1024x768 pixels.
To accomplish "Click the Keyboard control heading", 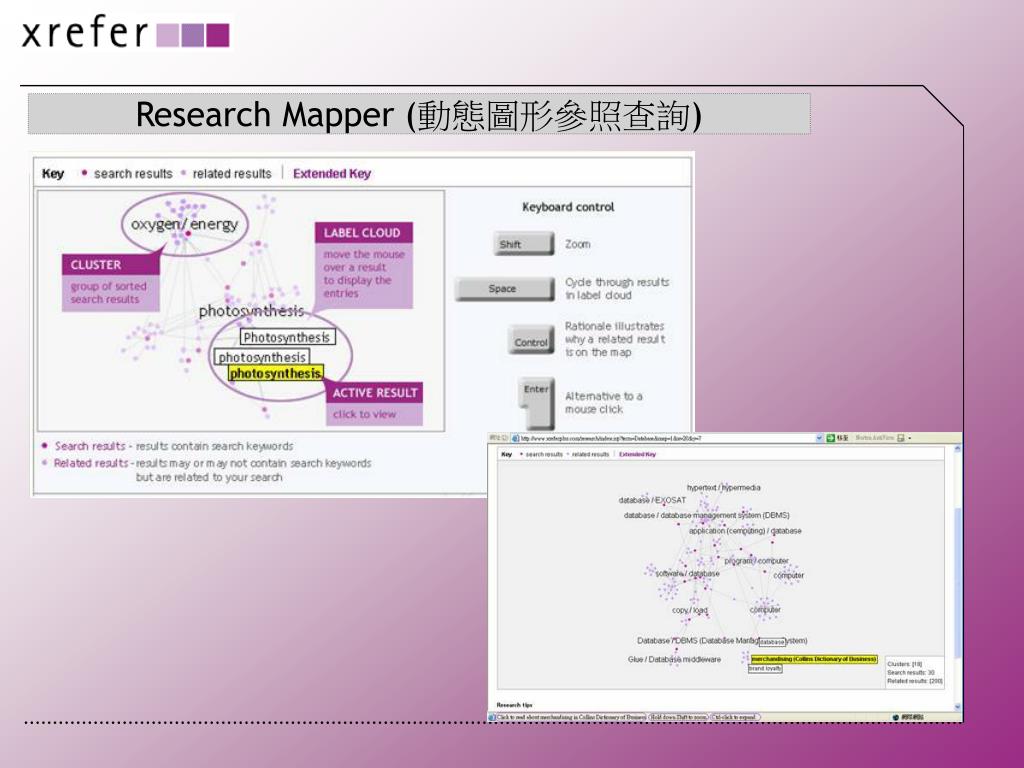I will click(568, 207).
